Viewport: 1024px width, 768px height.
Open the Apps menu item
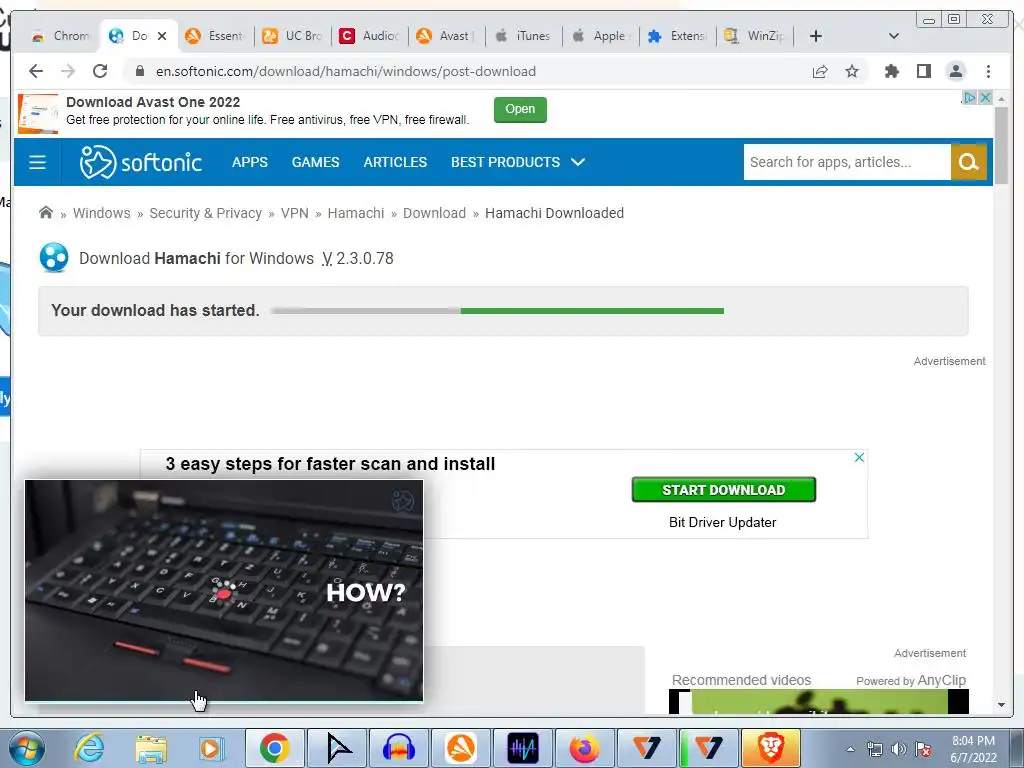pyautogui.click(x=249, y=162)
